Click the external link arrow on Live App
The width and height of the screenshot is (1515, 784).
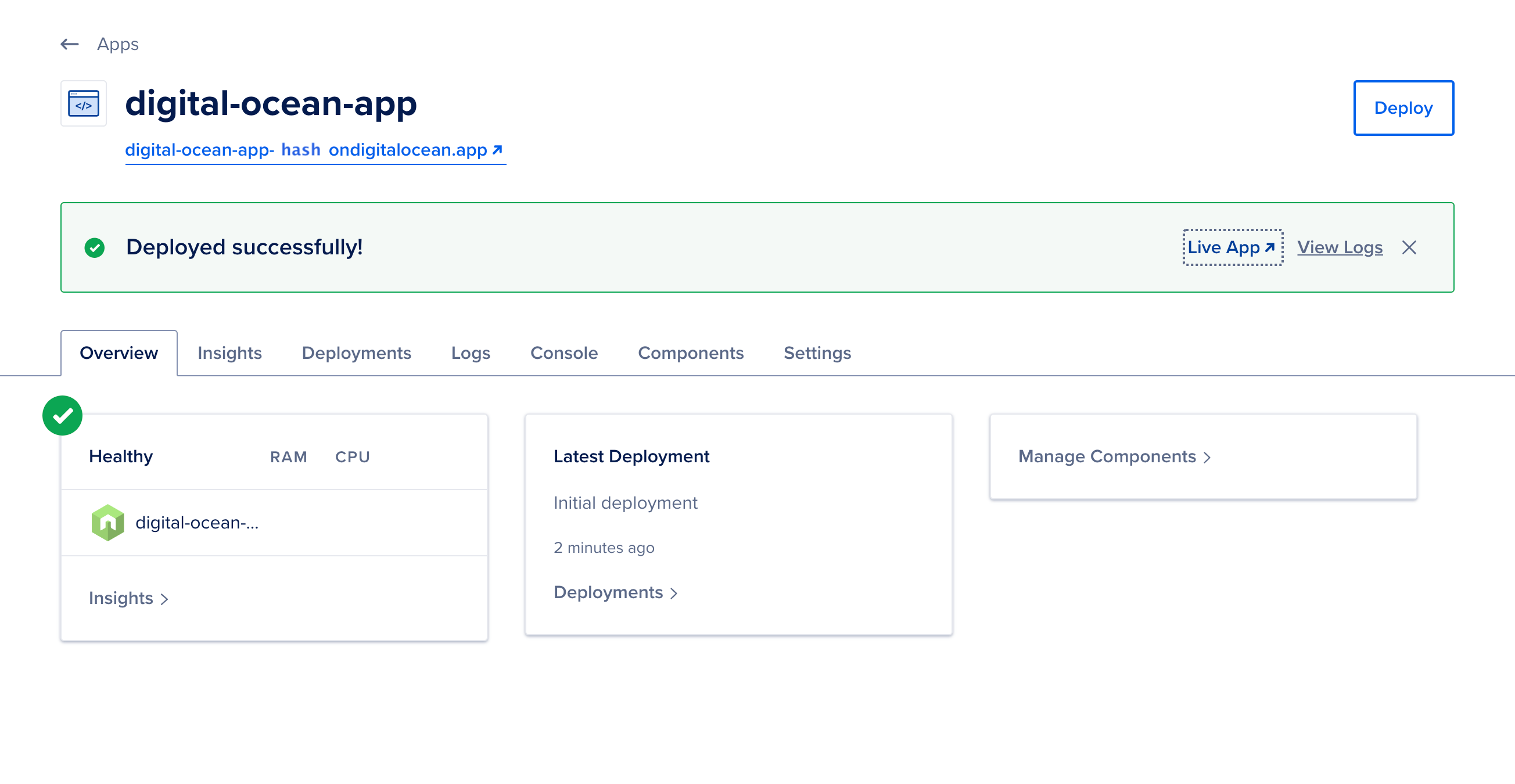(x=1272, y=246)
